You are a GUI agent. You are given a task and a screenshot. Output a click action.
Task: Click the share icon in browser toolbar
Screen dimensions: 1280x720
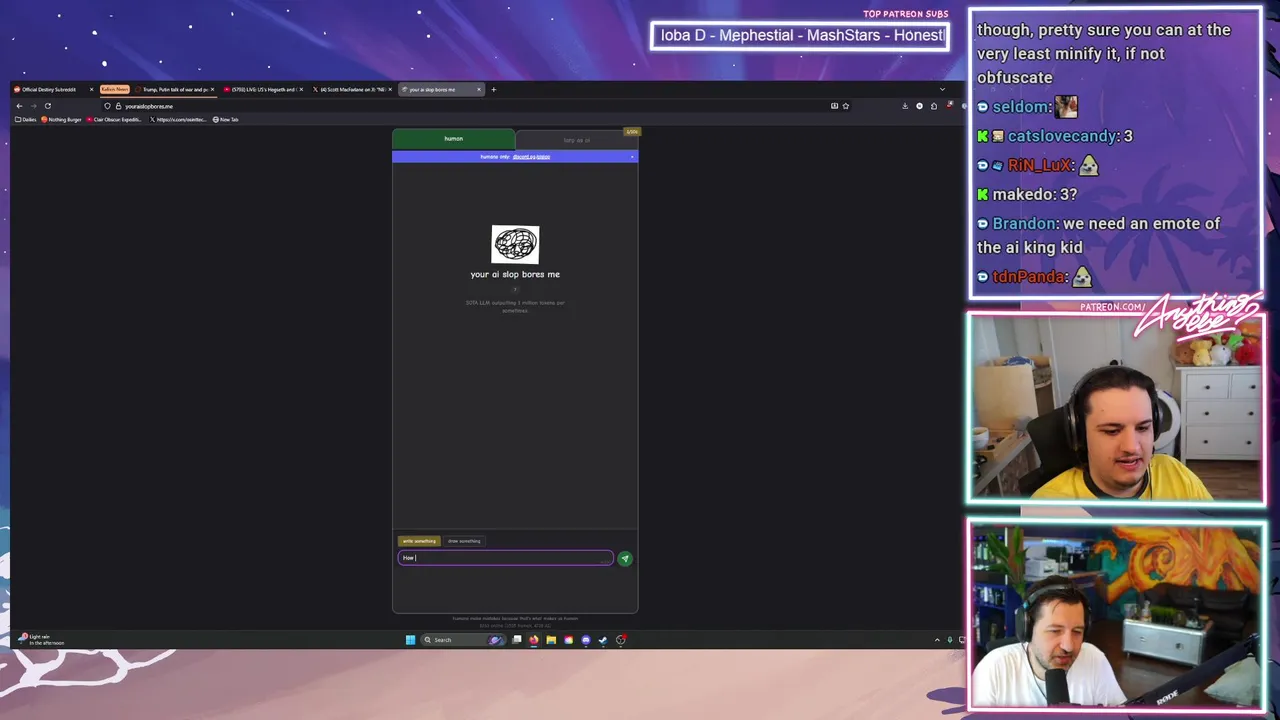click(x=934, y=106)
